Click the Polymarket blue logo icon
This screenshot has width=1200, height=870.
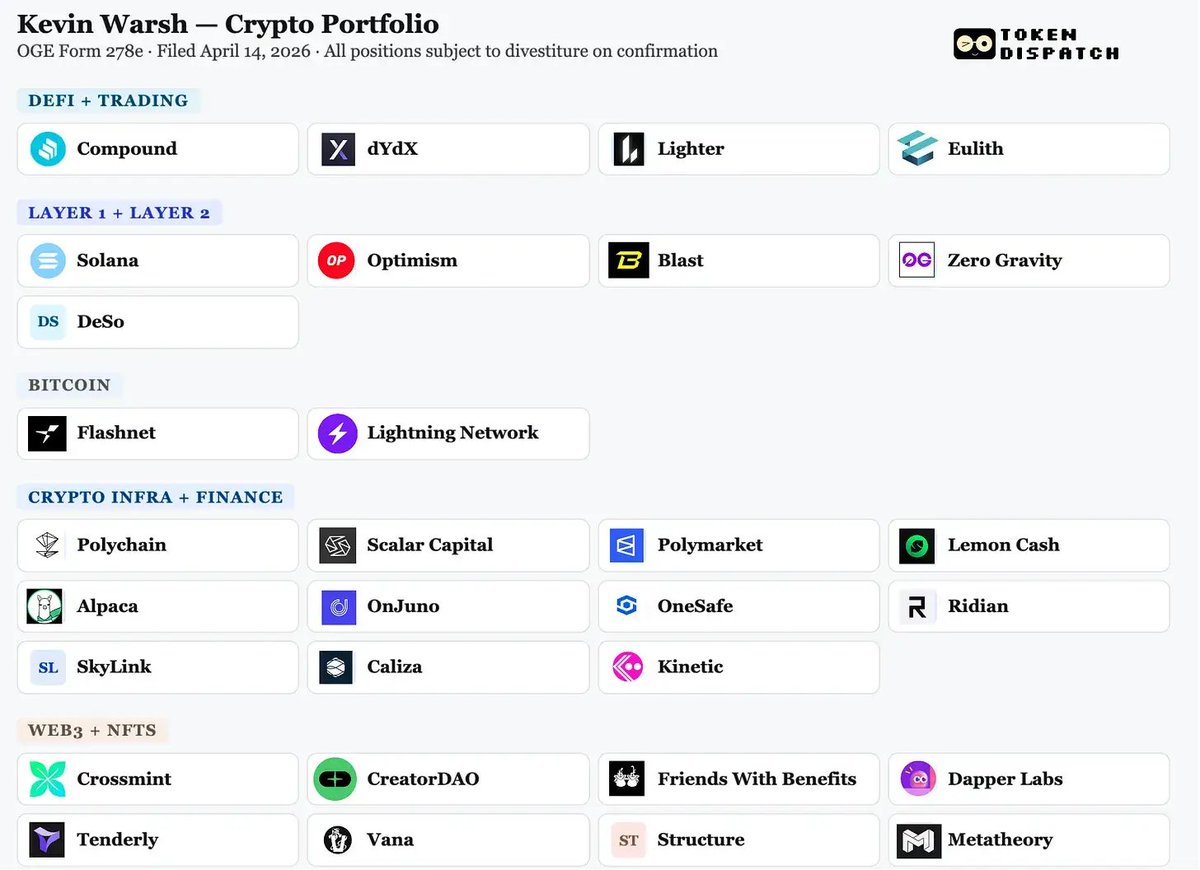coord(627,545)
